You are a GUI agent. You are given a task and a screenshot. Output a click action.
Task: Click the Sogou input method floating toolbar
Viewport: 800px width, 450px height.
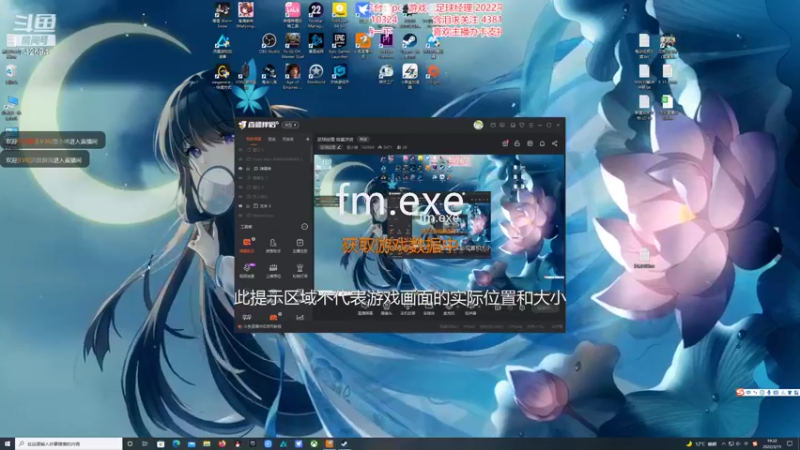(767, 392)
